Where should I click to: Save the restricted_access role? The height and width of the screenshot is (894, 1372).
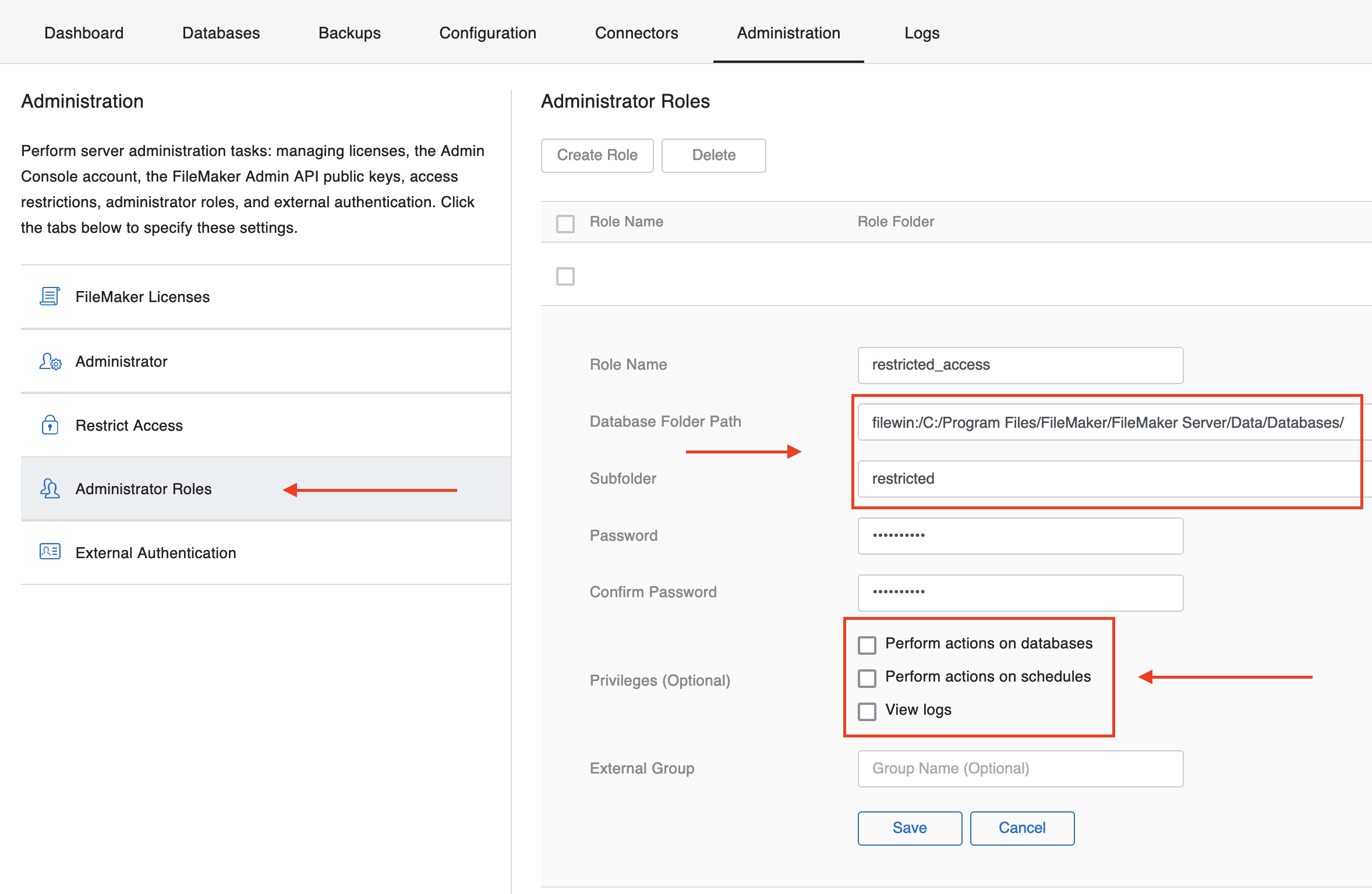click(910, 828)
